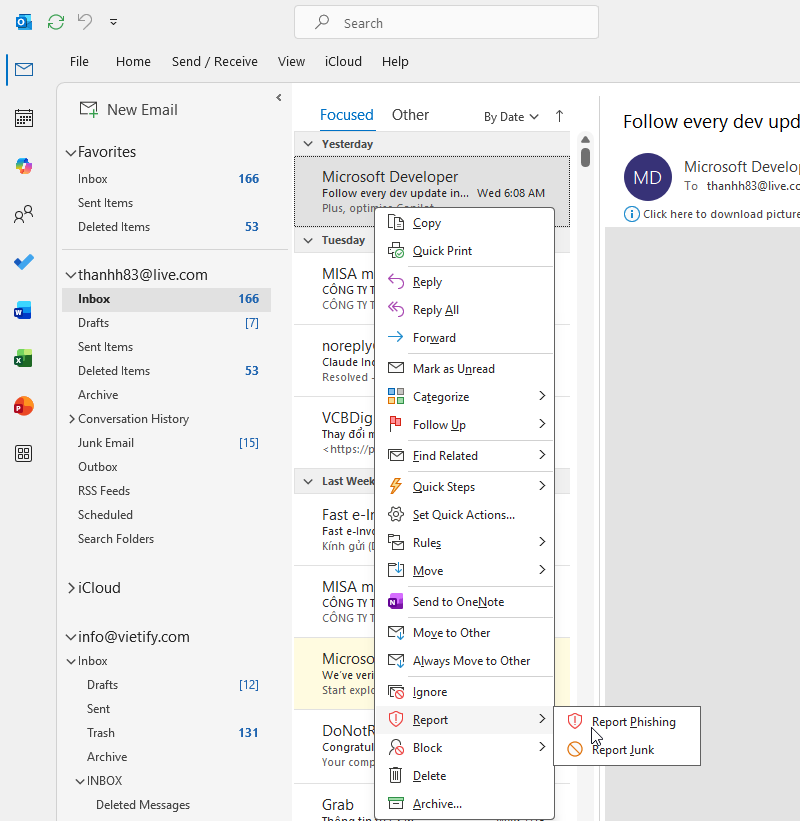Screen dimensions: 800x821
Task: Select Report Junk in the submenu
Action: pyautogui.click(x=627, y=750)
